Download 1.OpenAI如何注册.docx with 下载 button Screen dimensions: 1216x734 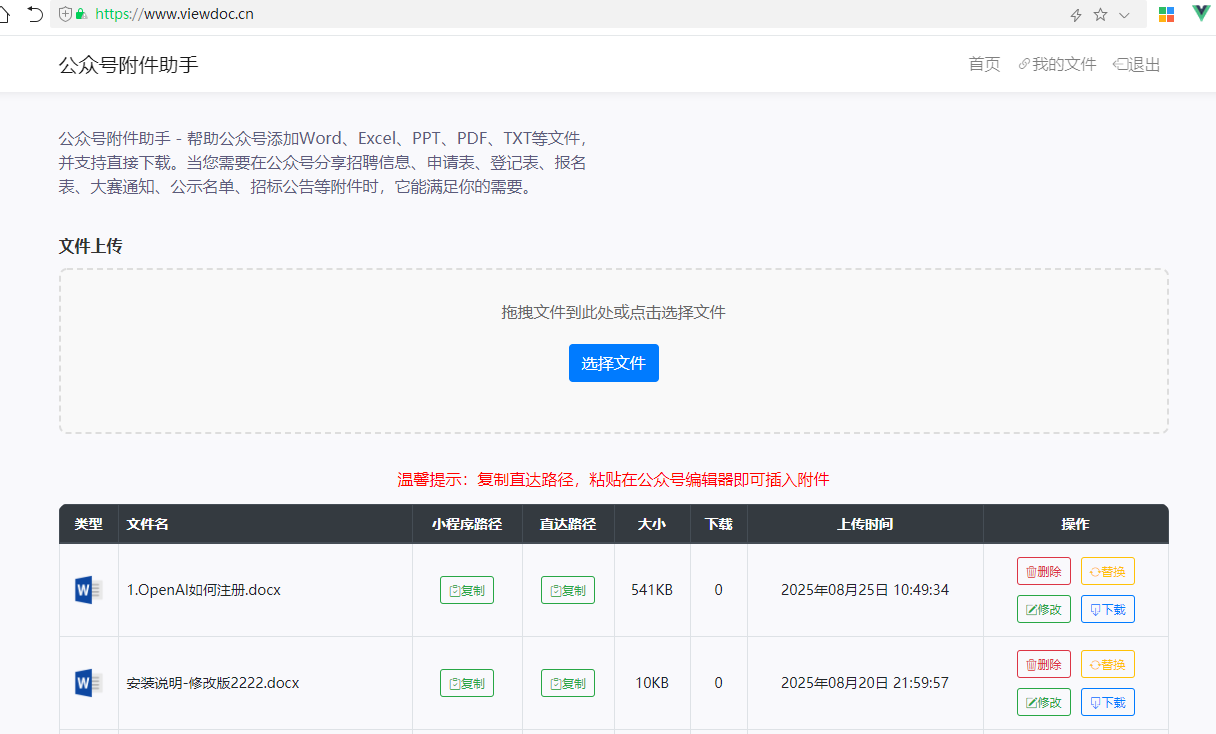[x=1108, y=609]
